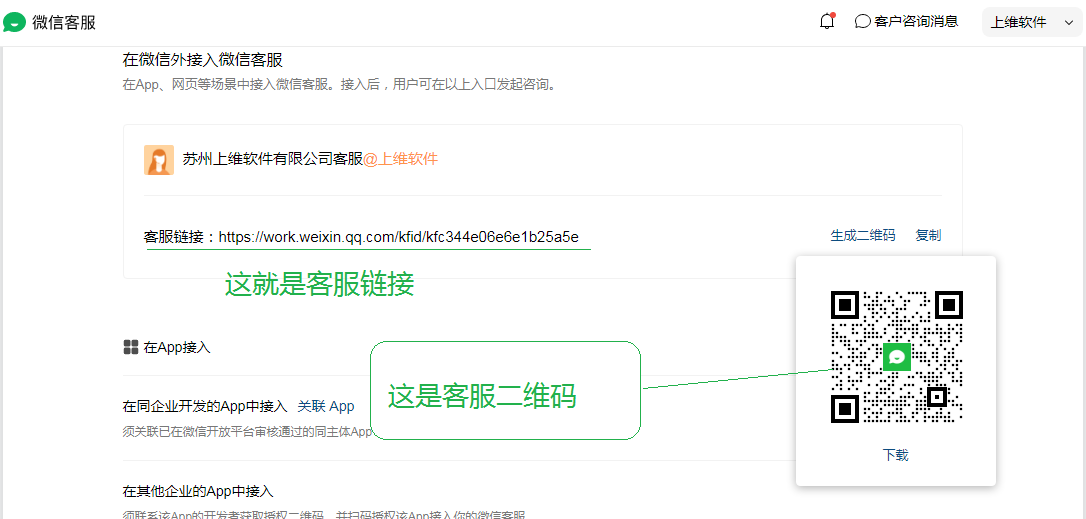This screenshot has height=519, width=1086.
Task: Click the 在同企业开发的App中接入 label
Action: (x=205, y=406)
